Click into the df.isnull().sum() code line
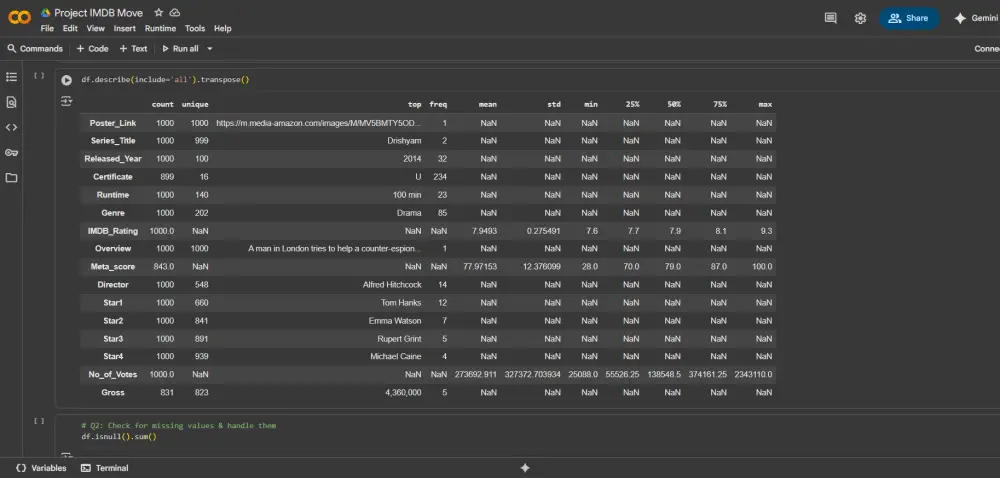This screenshot has width=1000, height=478. tap(119, 437)
